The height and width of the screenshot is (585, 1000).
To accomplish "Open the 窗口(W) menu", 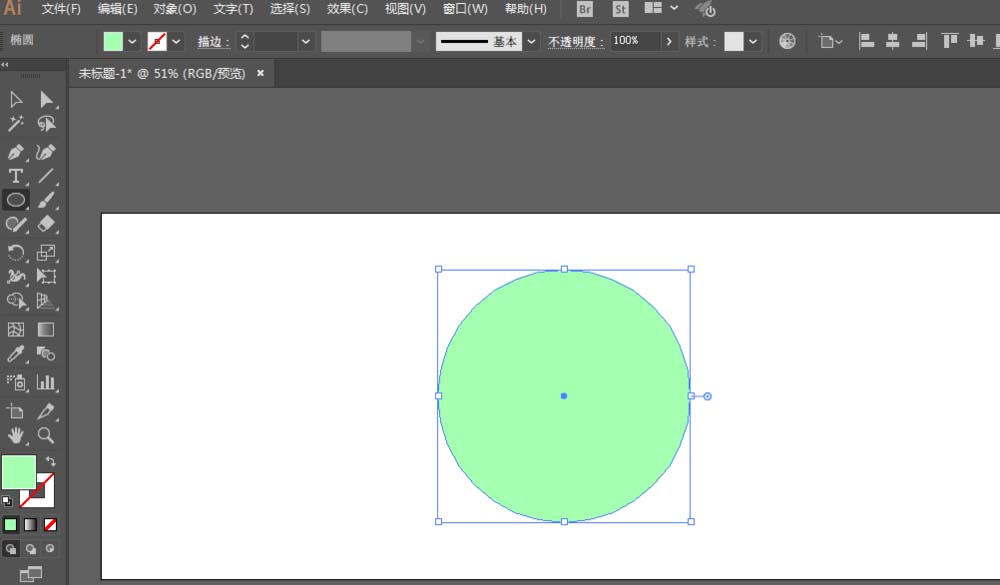I will pyautogui.click(x=466, y=9).
